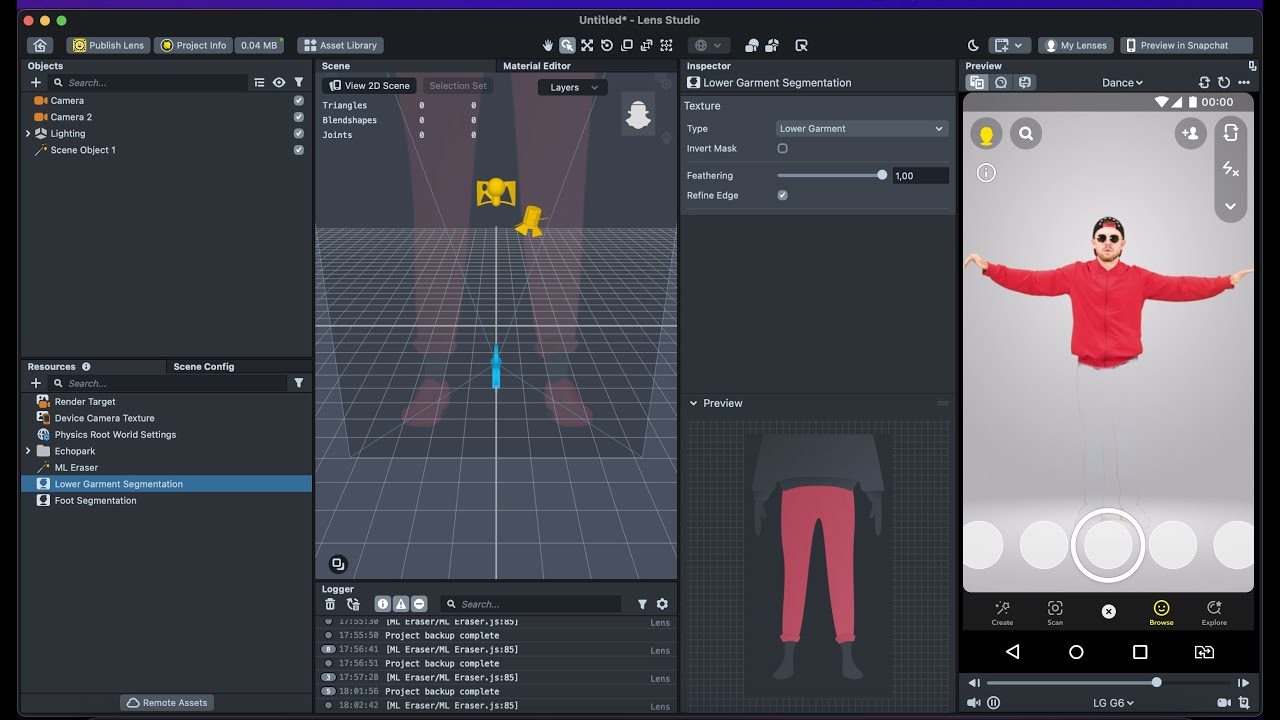Clear the Logger with trash icon
This screenshot has height=720, width=1280.
click(330, 604)
